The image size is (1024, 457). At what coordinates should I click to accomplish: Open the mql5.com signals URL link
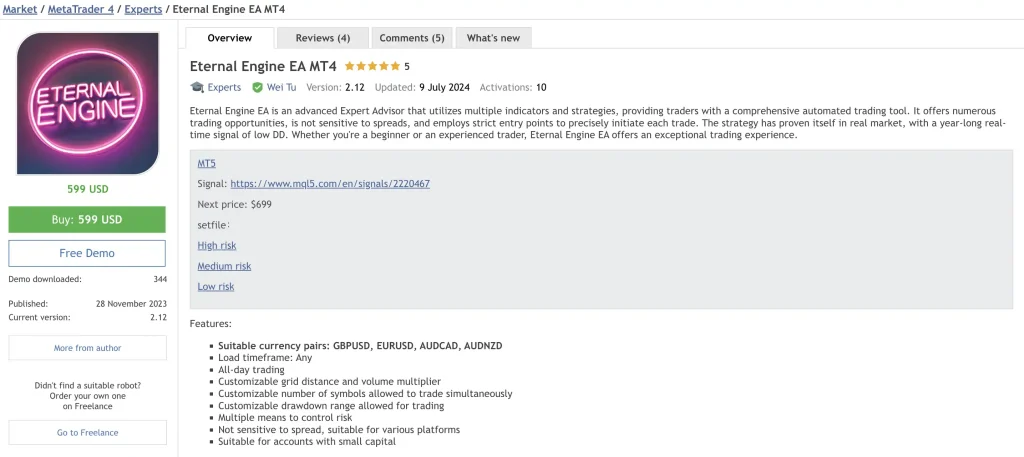tap(330, 184)
